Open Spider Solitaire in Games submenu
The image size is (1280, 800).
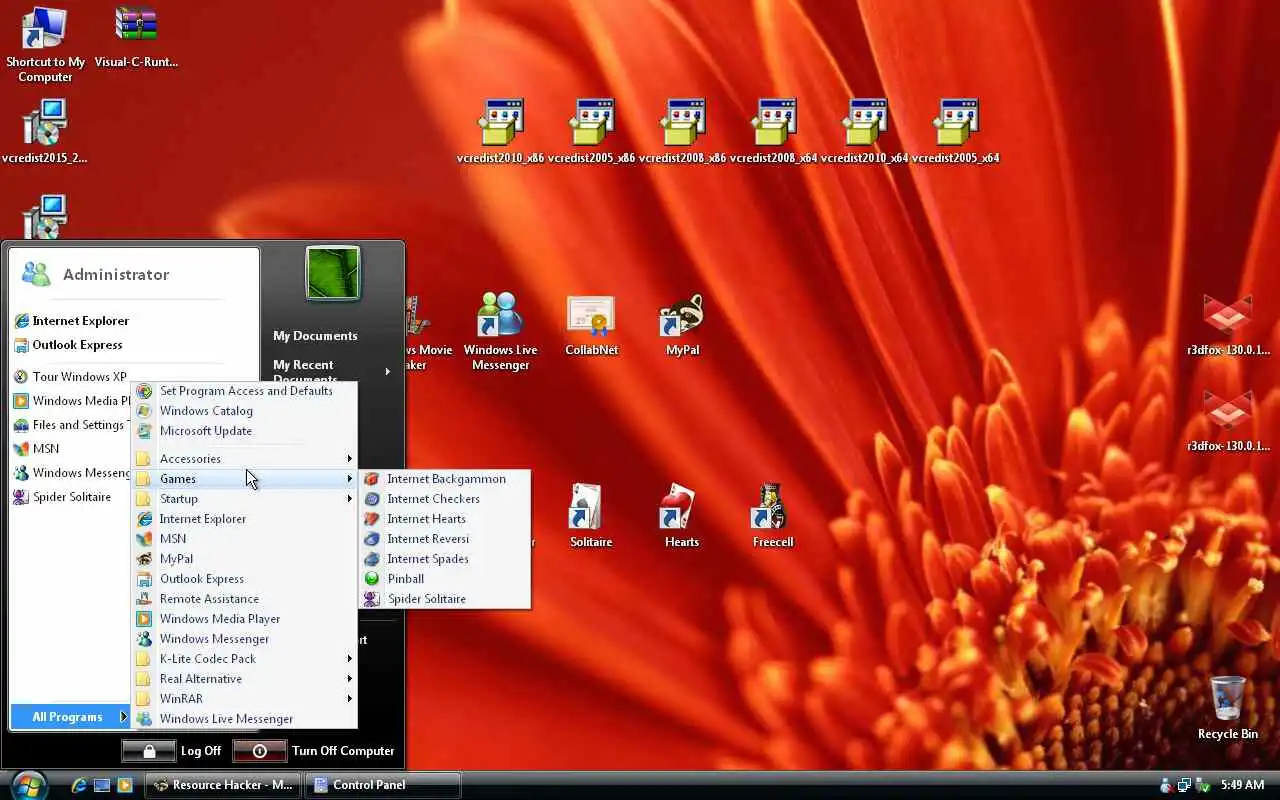pyautogui.click(x=445, y=599)
